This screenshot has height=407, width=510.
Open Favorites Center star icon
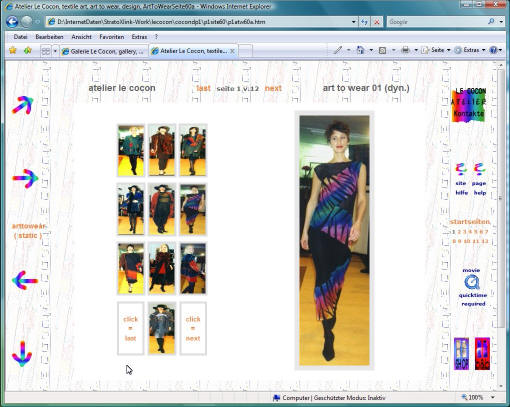point(13,50)
